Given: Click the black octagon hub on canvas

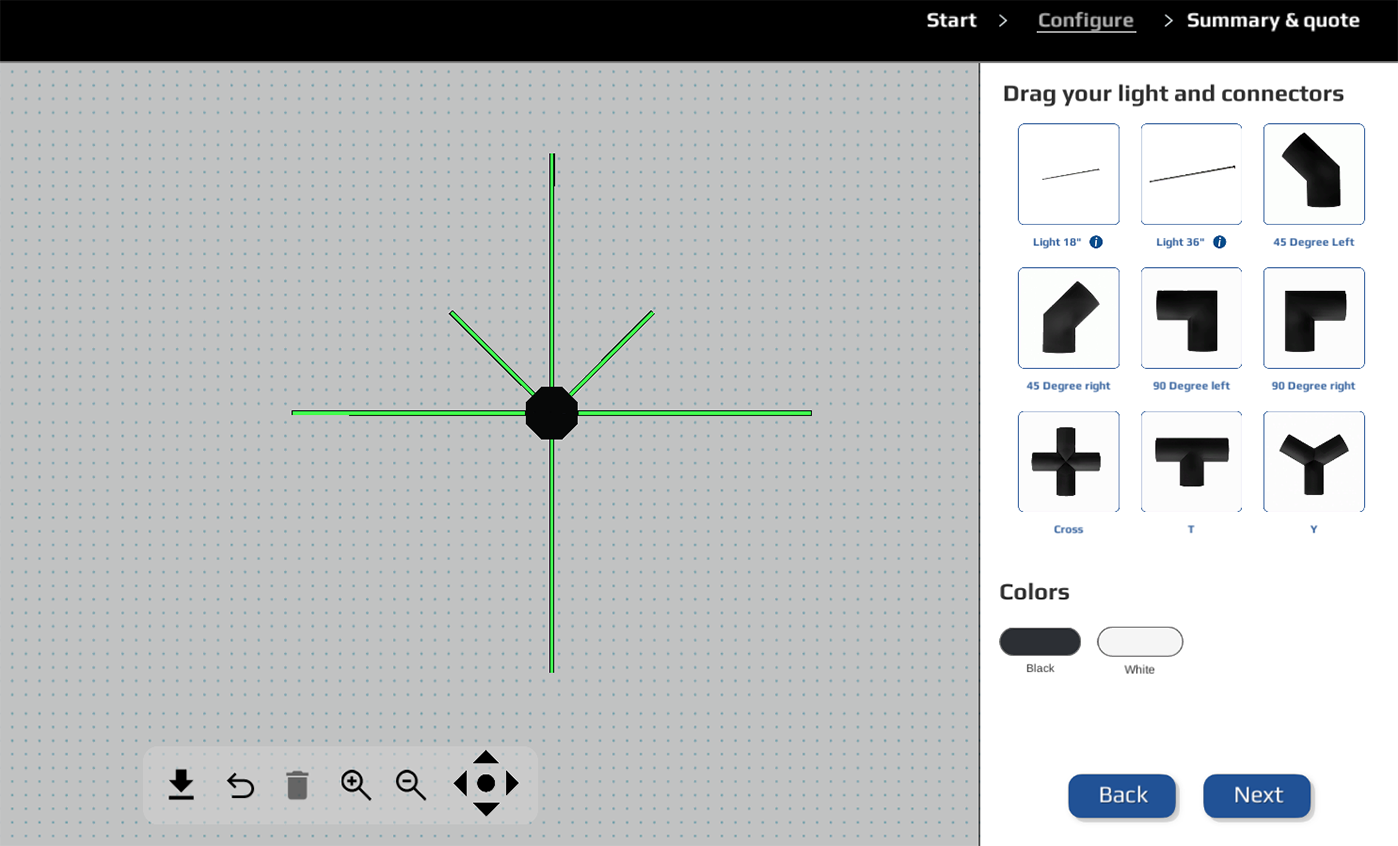Looking at the screenshot, I should [552, 413].
